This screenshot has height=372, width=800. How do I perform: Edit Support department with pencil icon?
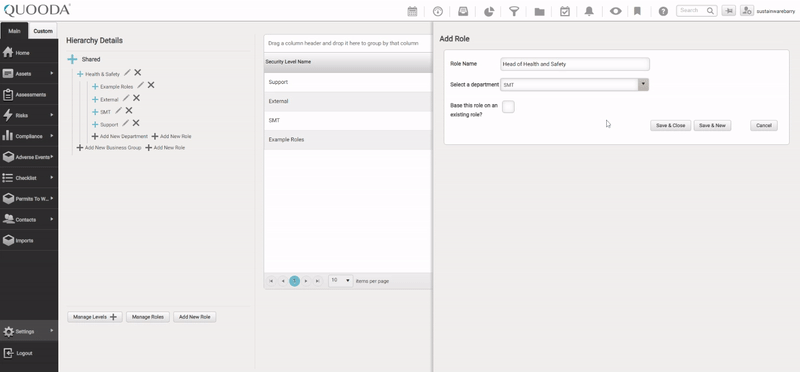[126, 123]
